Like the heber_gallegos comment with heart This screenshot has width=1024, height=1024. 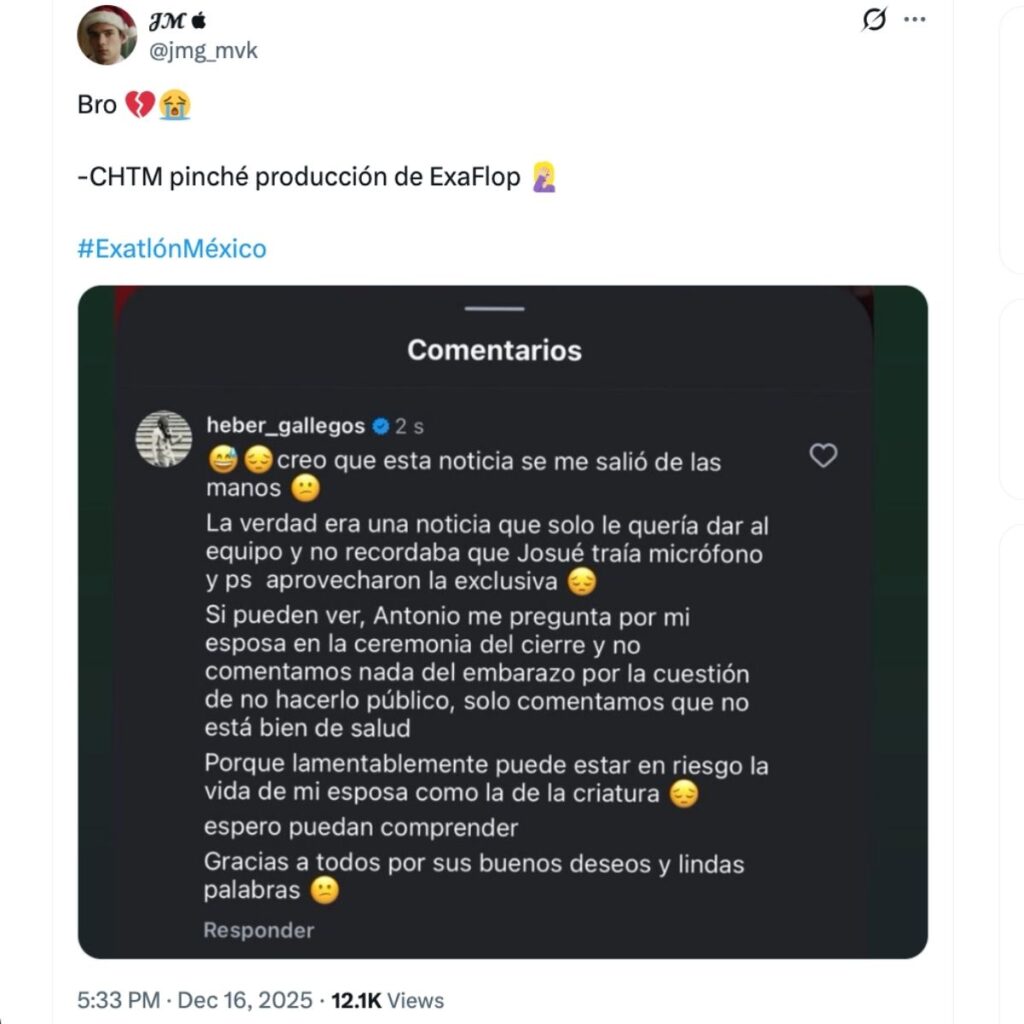click(x=823, y=456)
